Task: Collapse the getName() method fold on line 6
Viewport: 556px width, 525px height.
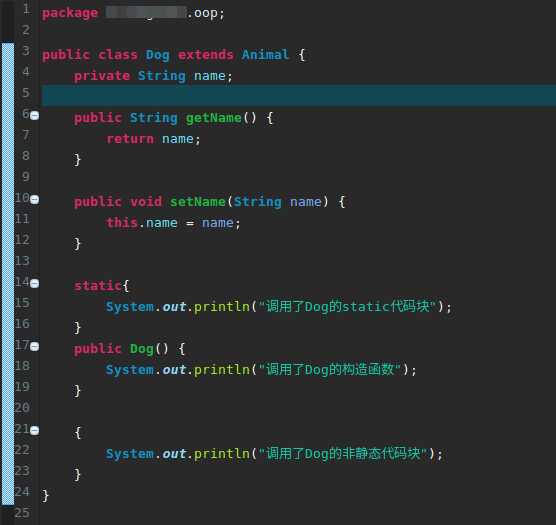Action: [35, 116]
